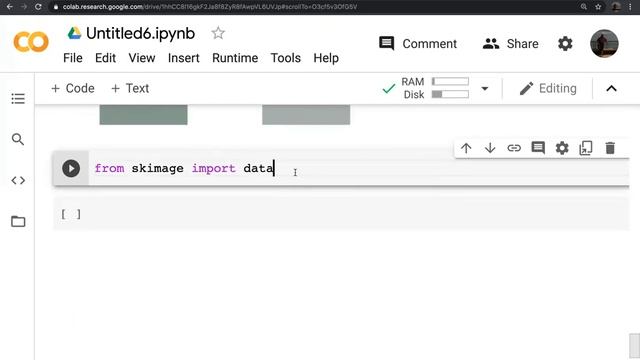This screenshot has height=360, width=640.
Task: Click the browser back arrow
Action: pyautogui.click(x=10, y=7)
